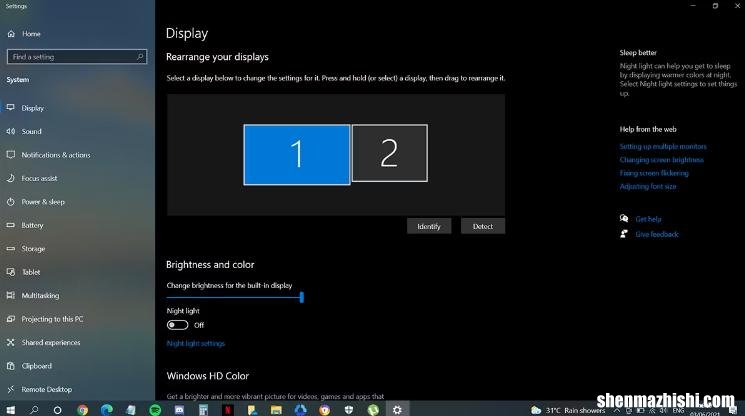Click the Sleep better heading
The image size is (745, 416).
(638, 53)
